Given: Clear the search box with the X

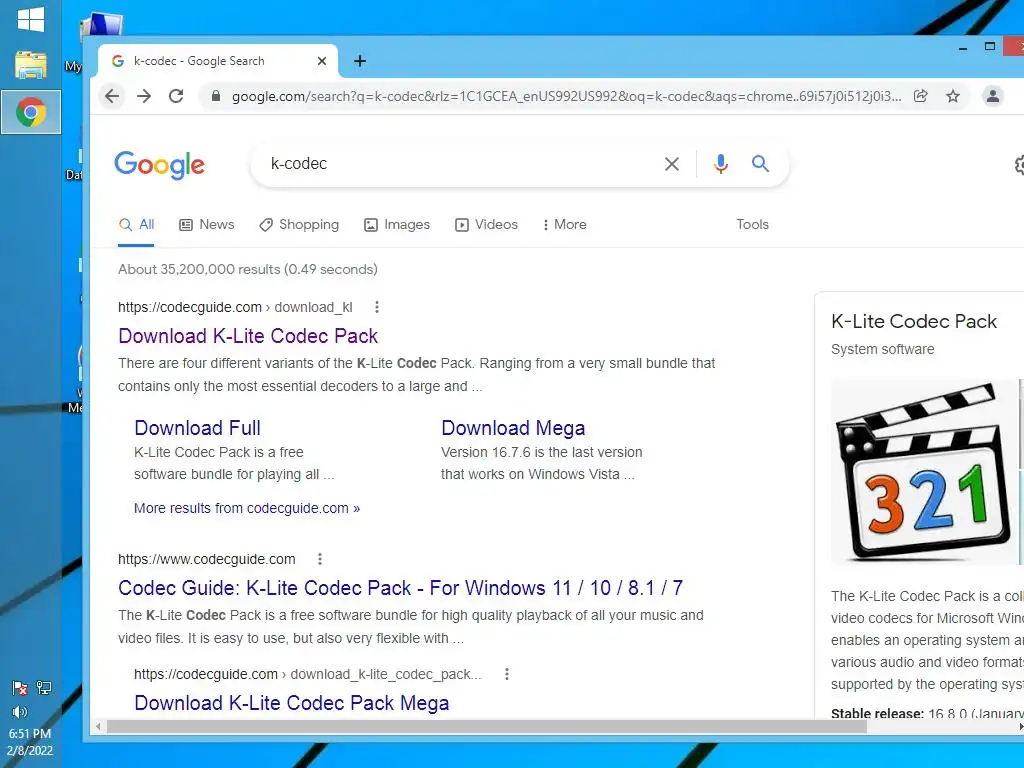Looking at the screenshot, I should click(x=671, y=164).
